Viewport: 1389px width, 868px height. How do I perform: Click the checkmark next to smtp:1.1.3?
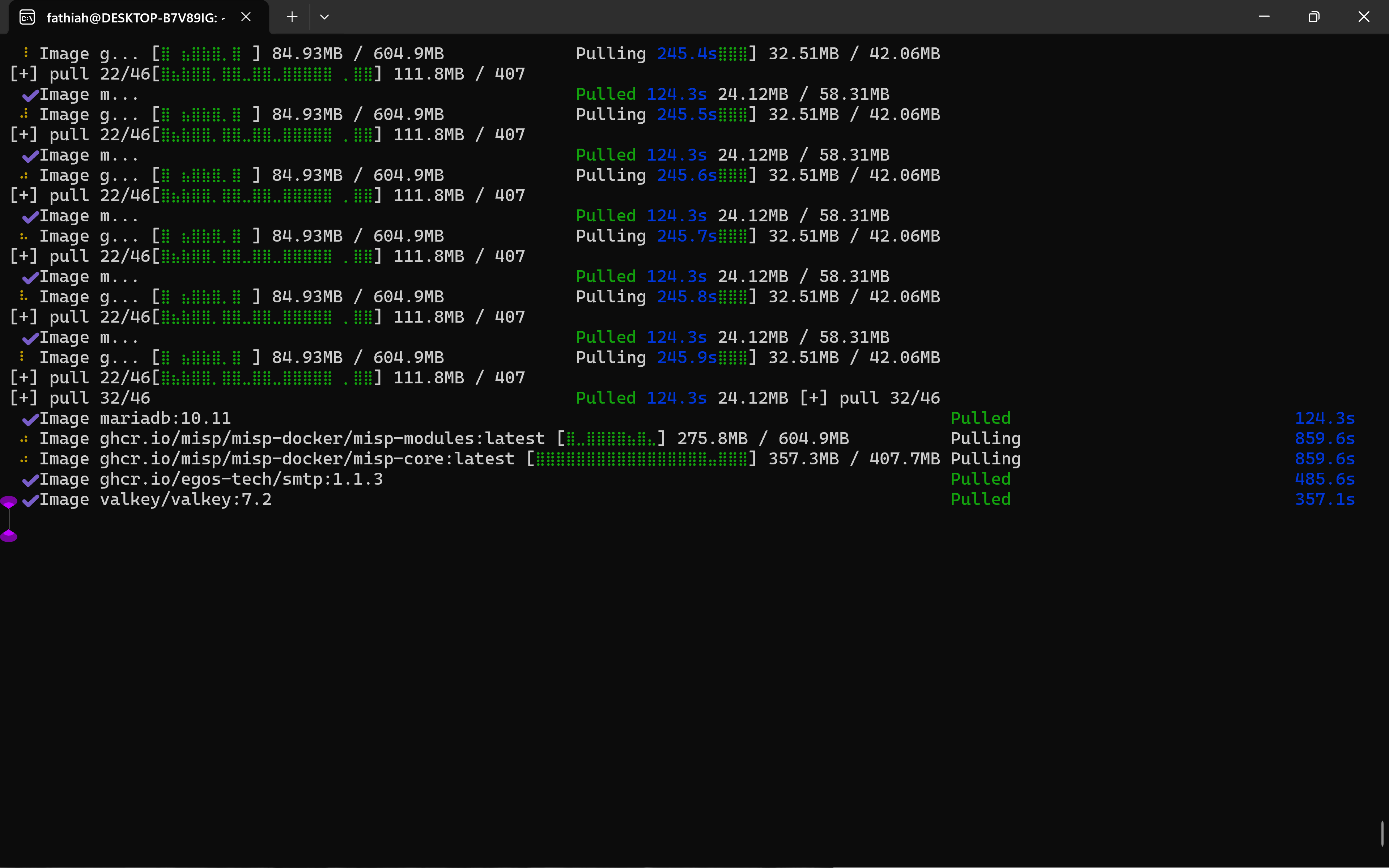(x=30, y=480)
